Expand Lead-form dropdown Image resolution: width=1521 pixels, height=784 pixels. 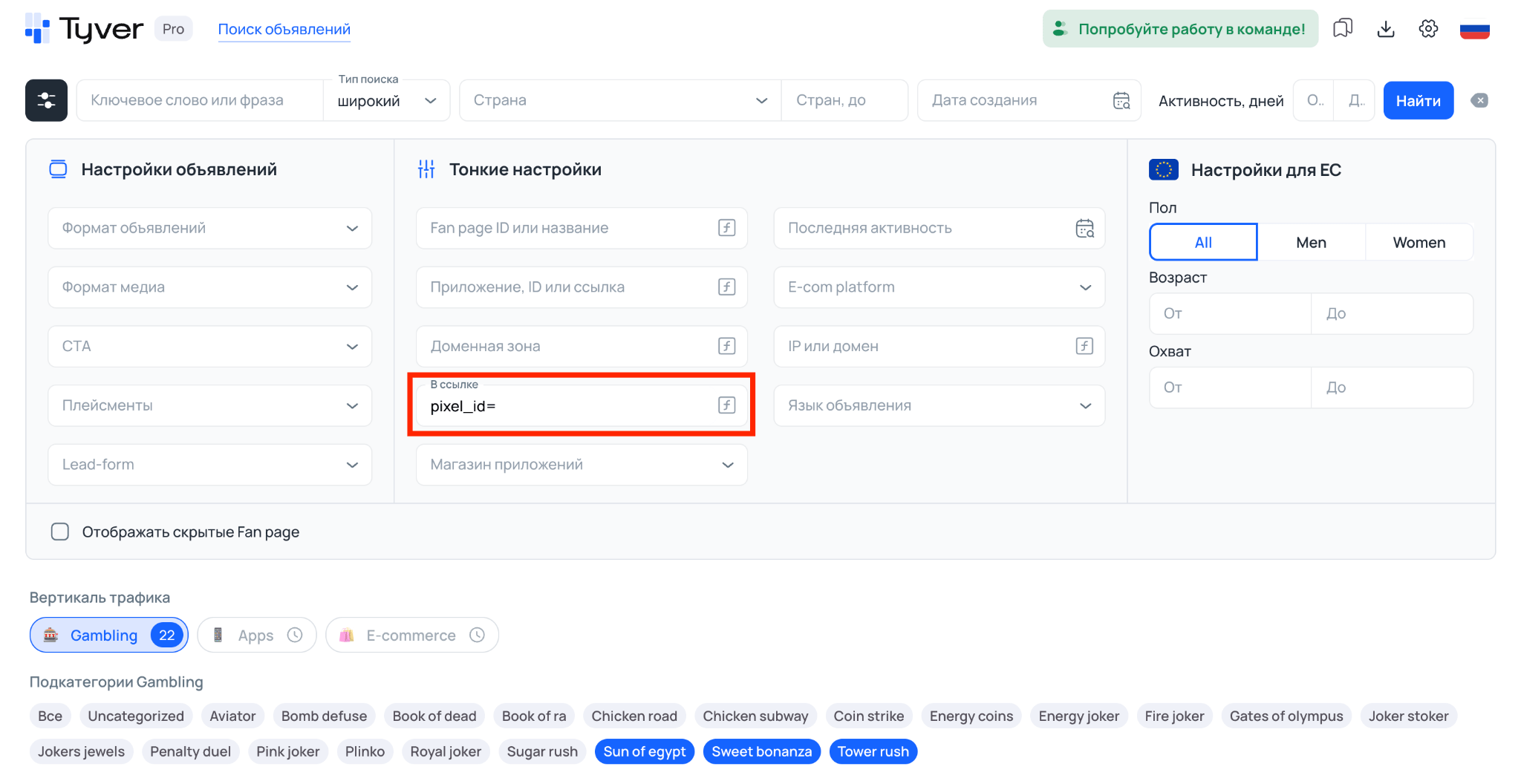[x=209, y=464]
